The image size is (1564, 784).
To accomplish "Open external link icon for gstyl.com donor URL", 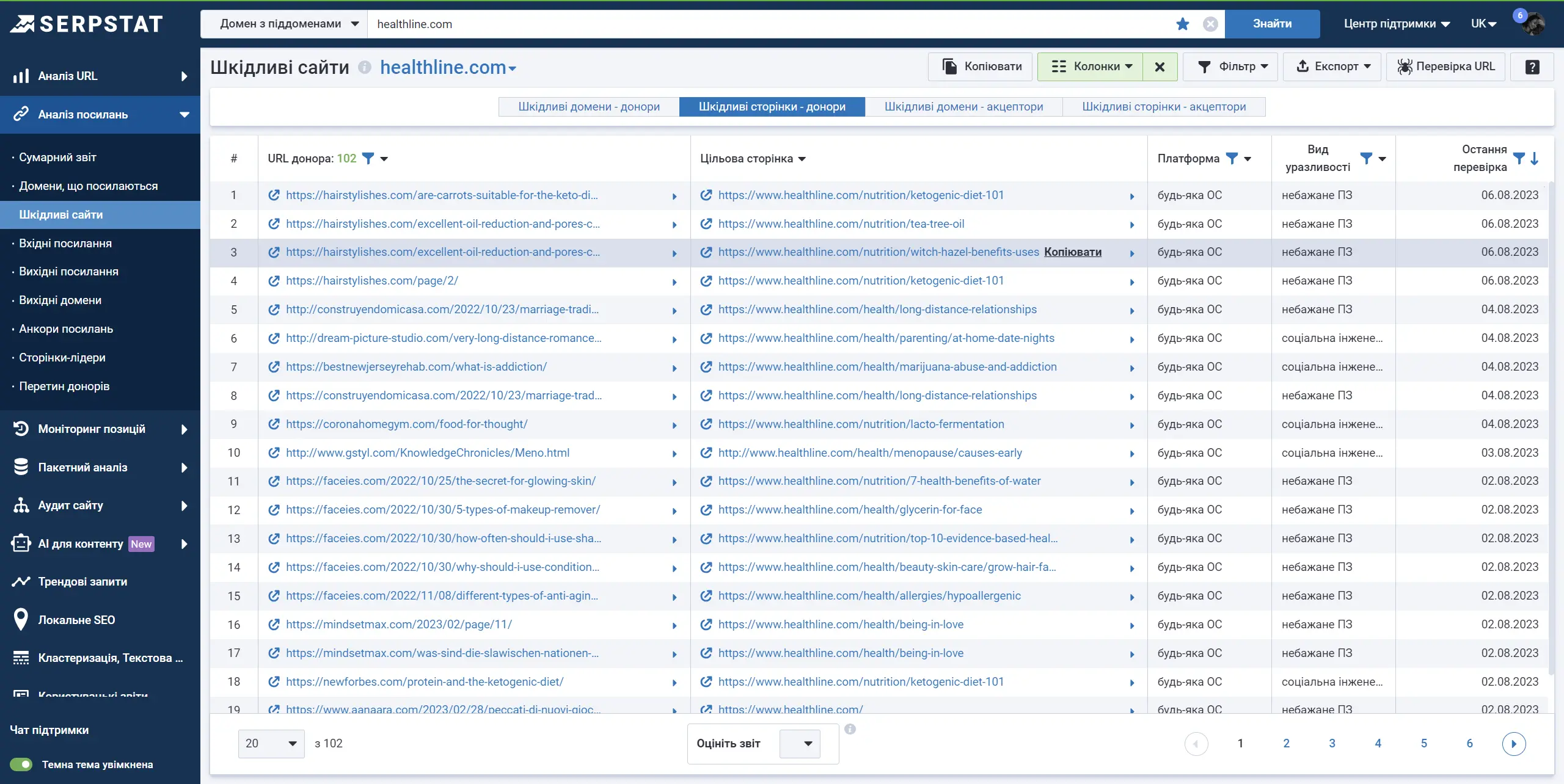I will tap(274, 453).
